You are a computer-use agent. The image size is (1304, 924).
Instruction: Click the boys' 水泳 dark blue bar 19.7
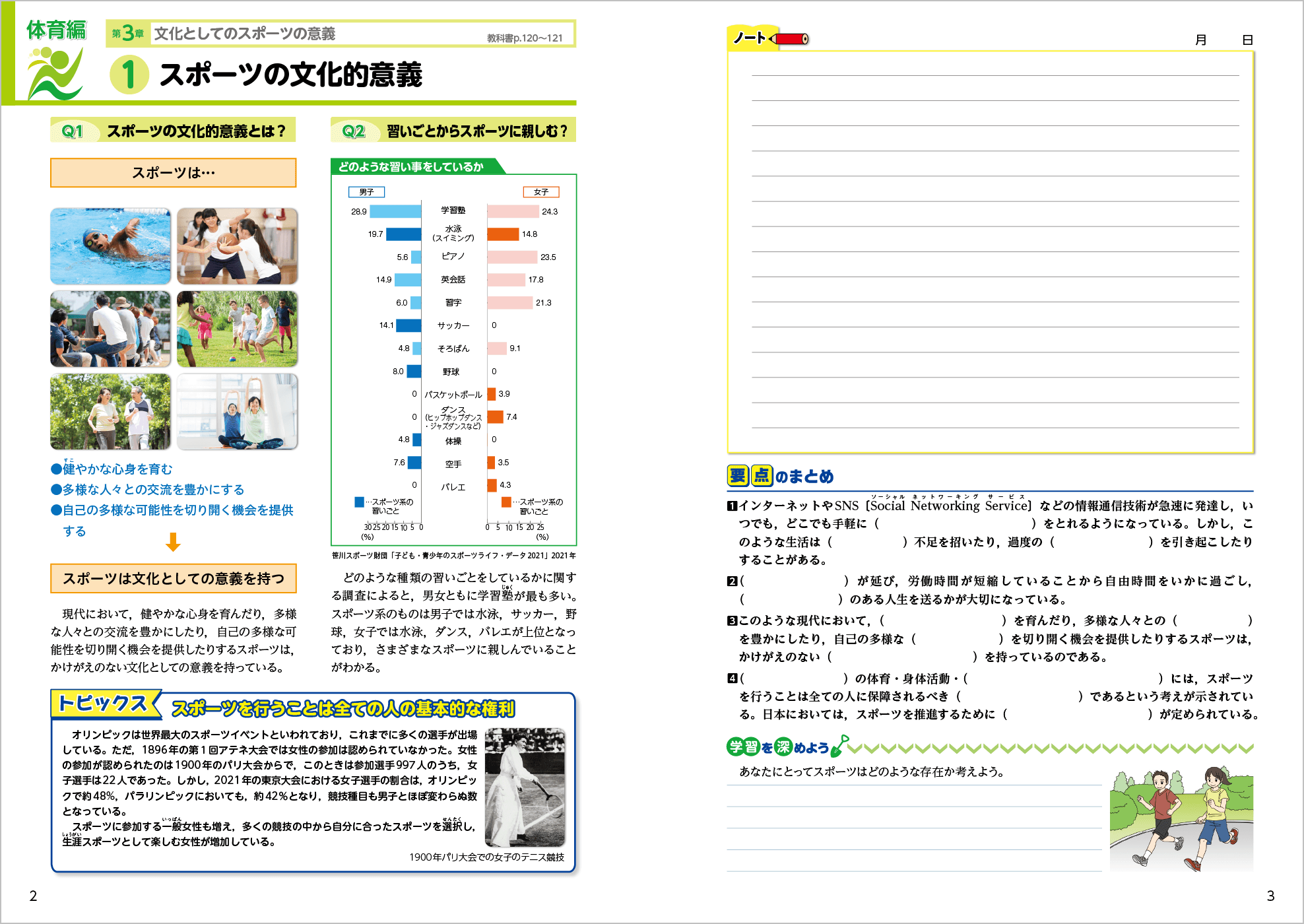point(403,234)
